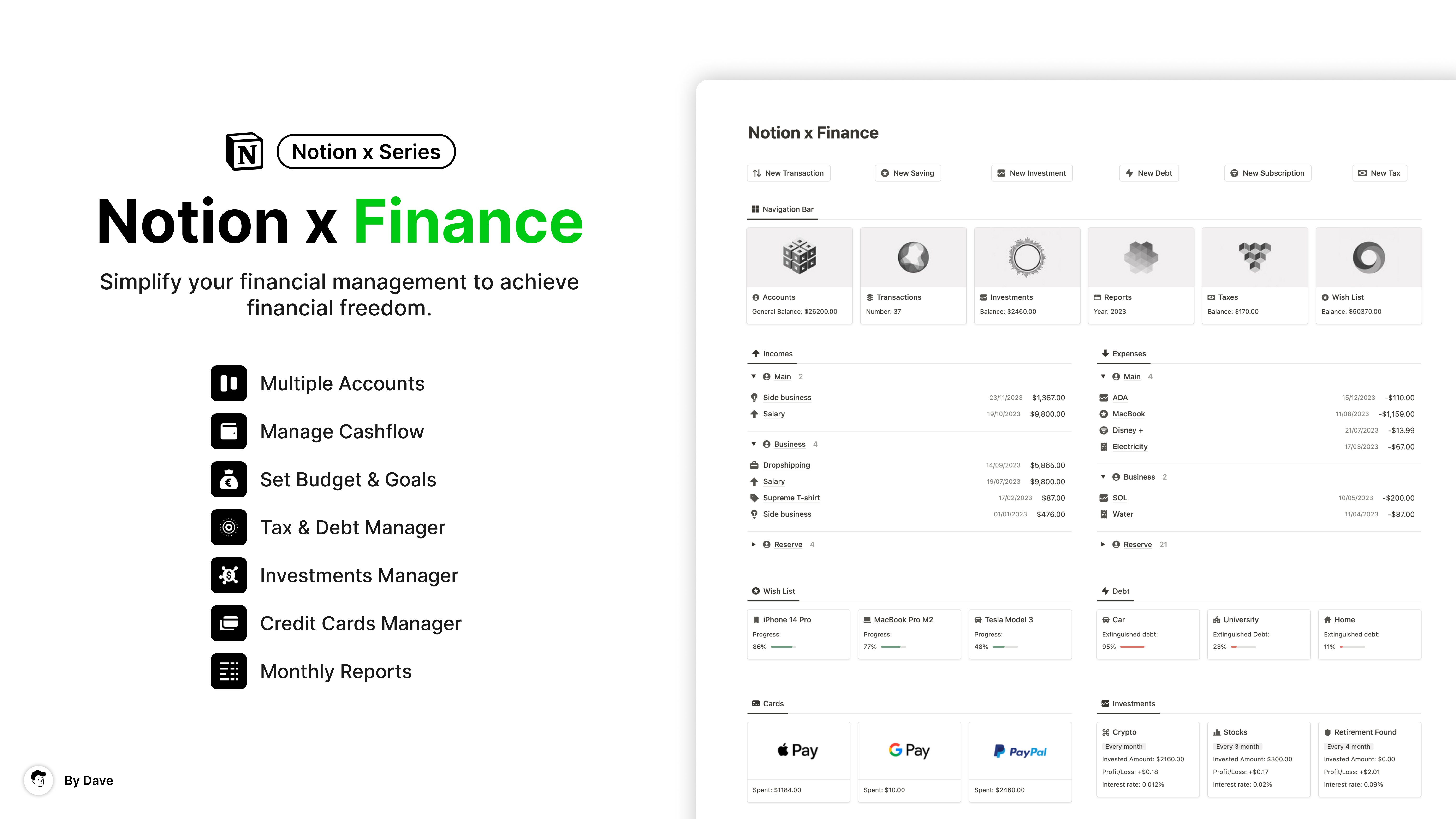Click the New Investment button
This screenshot has width=1456, height=819.
point(1032,173)
